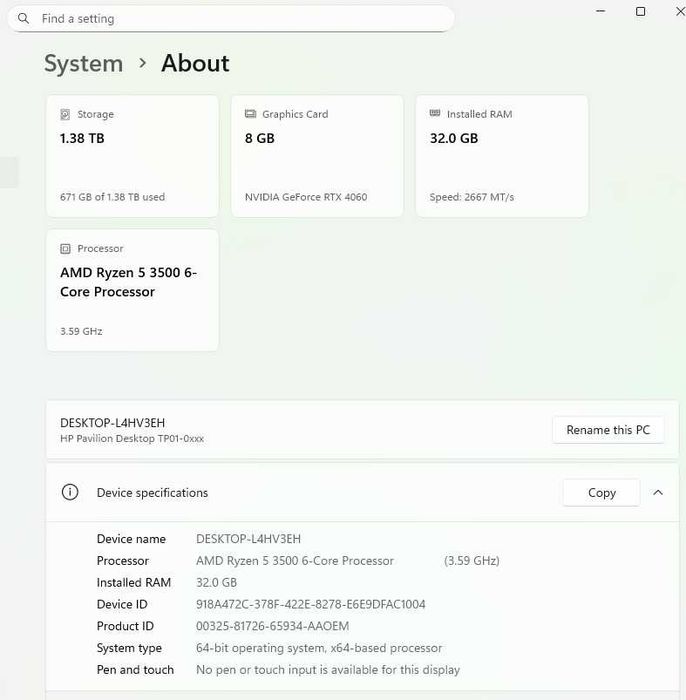Click the DESKTOP-L4HV3EH name above Rename
The image size is (686, 700).
(x=112, y=422)
